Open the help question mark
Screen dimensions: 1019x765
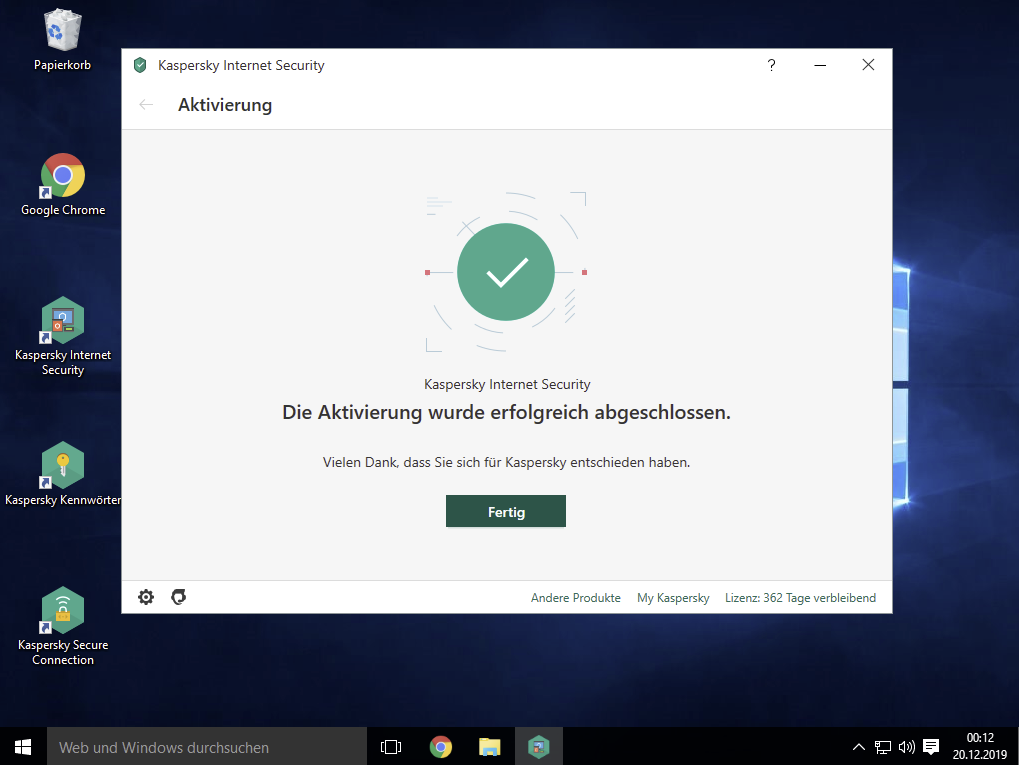(771, 65)
